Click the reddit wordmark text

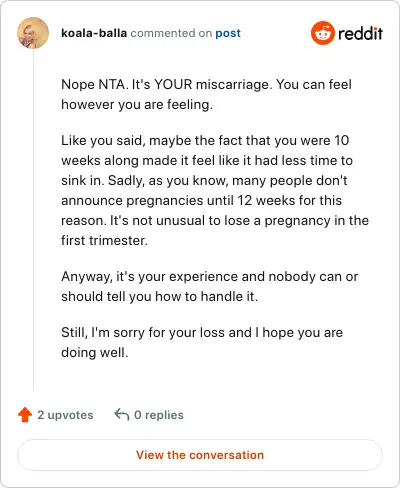pyautogui.click(x=360, y=34)
